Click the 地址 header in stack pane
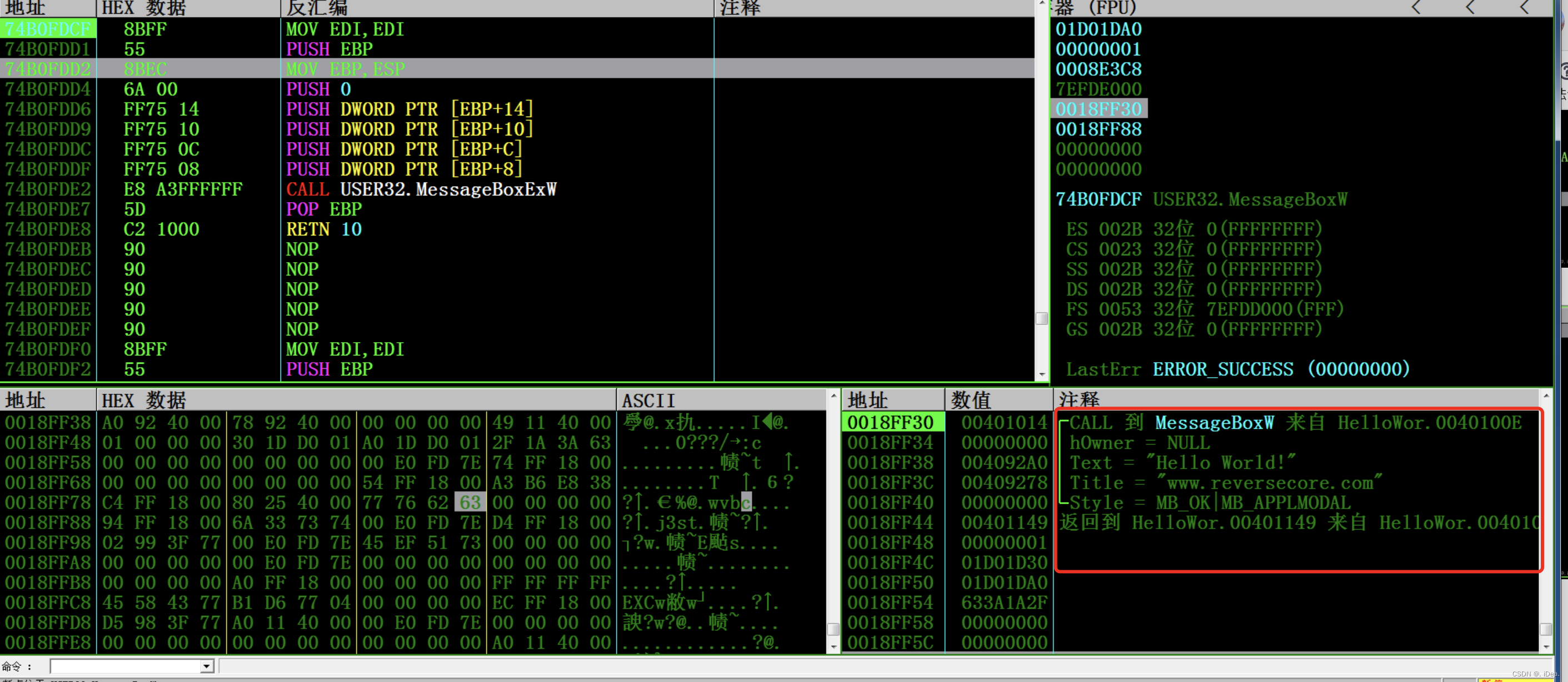The height and width of the screenshot is (682, 1568). pos(893,400)
